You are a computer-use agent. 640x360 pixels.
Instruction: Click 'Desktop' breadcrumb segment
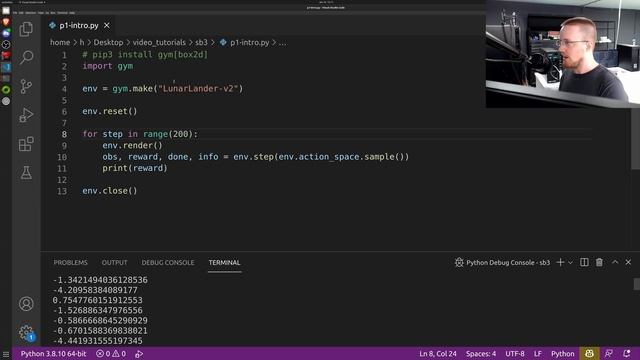pyautogui.click(x=108, y=42)
